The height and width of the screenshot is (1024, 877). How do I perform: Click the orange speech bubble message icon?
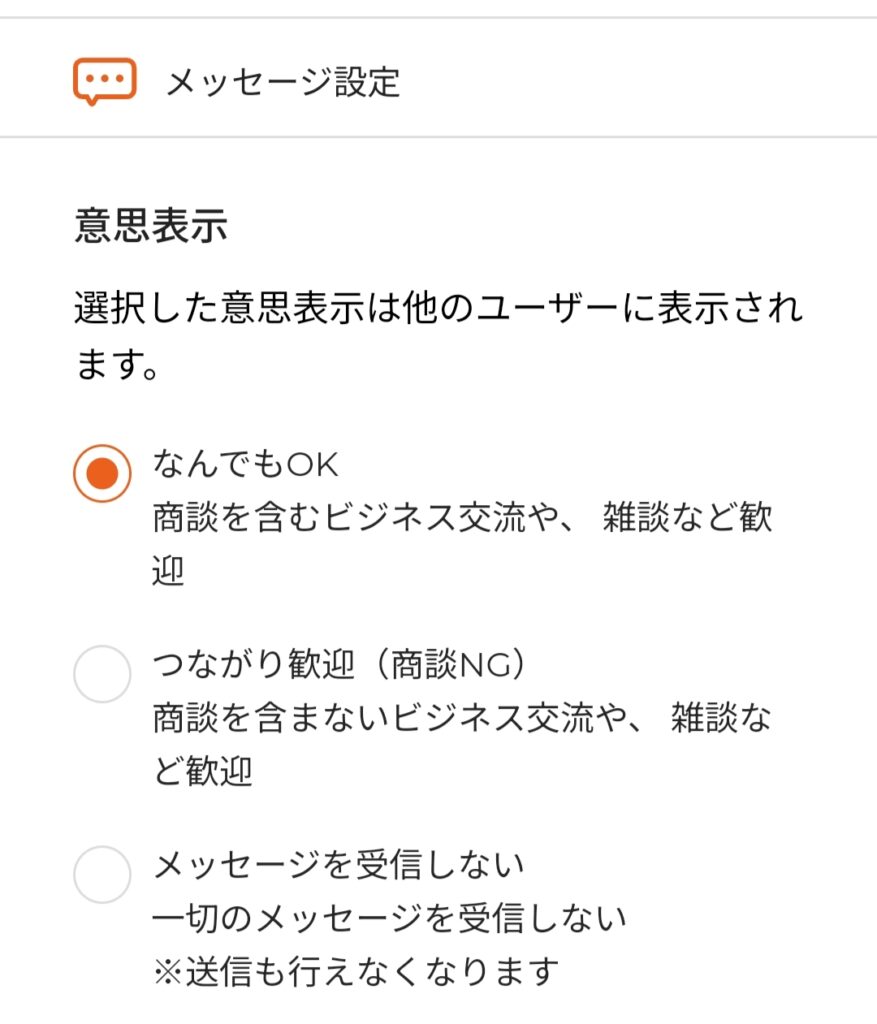coord(104,81)
